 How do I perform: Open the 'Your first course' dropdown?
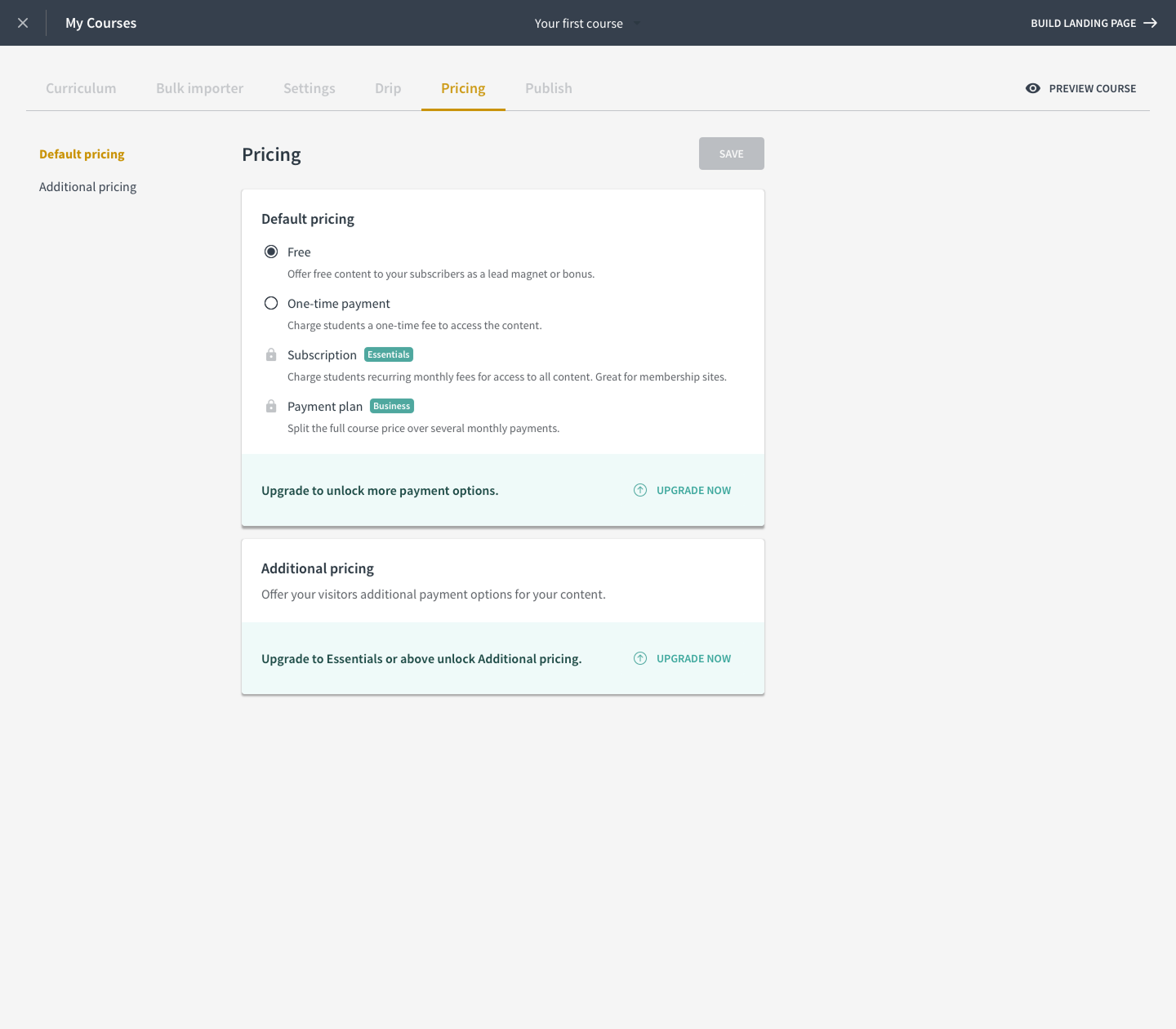coord(587,23)
